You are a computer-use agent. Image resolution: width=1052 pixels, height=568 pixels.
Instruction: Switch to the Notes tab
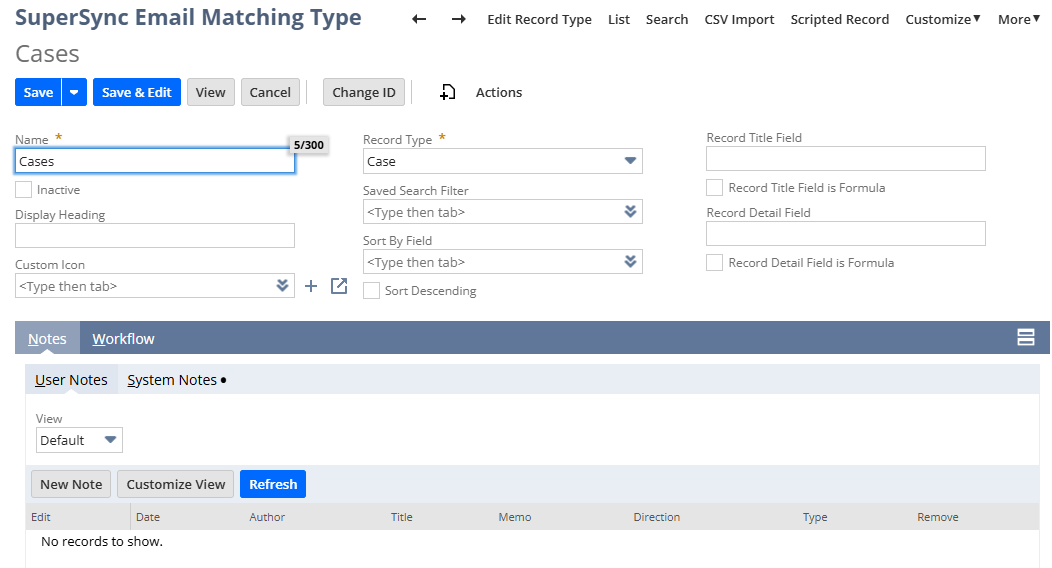(x=47, y=339)
